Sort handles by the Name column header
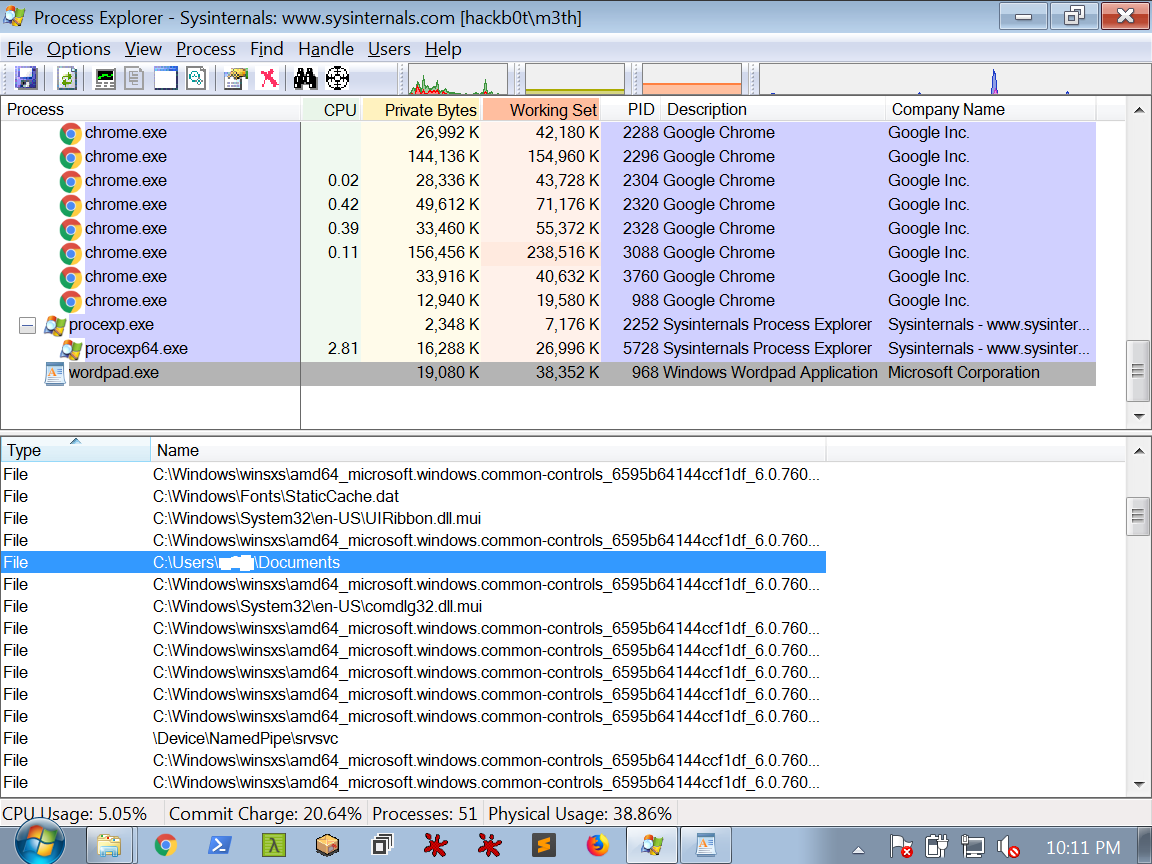1152x864 pixels. [x=489, y=450]
